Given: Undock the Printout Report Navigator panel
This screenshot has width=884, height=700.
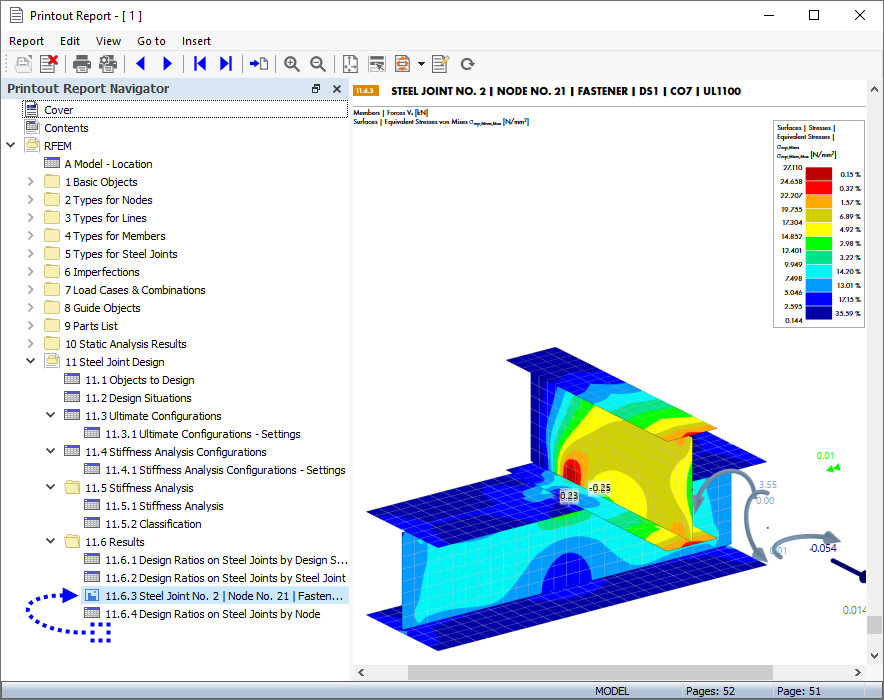Looking at the screenshot, I should (316, 88).
